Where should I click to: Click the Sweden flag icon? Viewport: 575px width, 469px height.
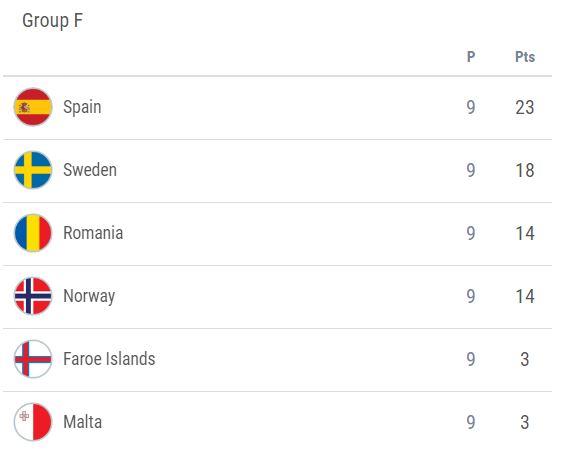[33, 170]
